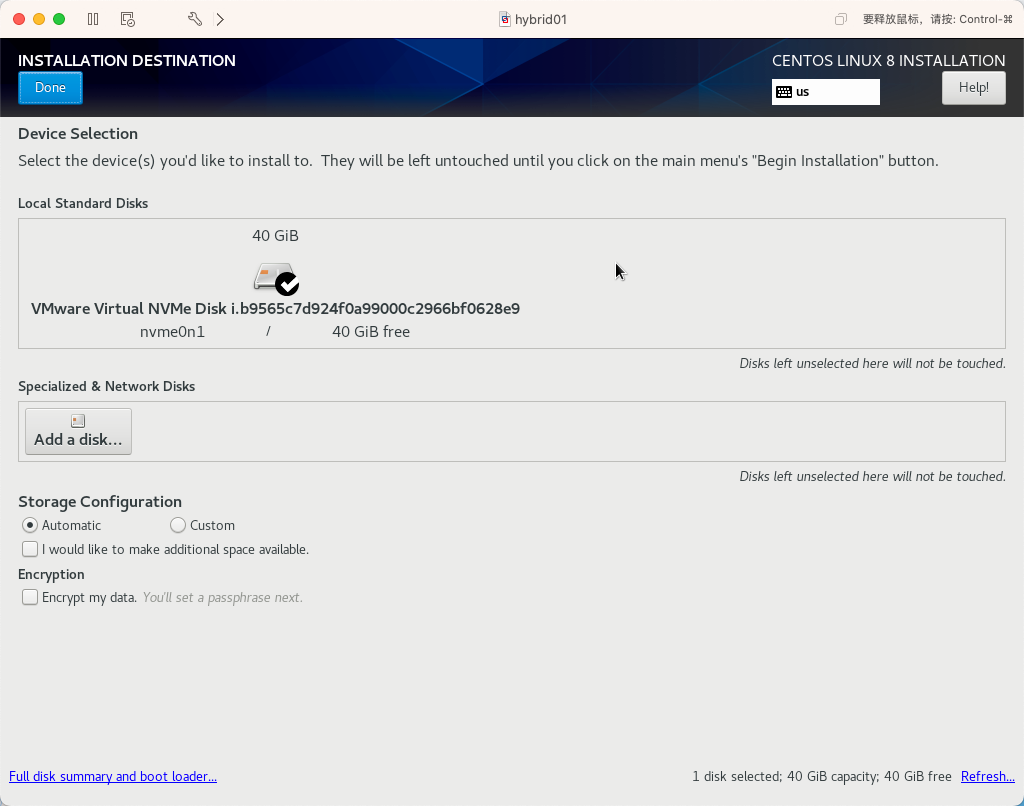Click the Storage Configuration heading
Image resolution: width=1024 pixels, height=806 pixels.
(100, 502)
